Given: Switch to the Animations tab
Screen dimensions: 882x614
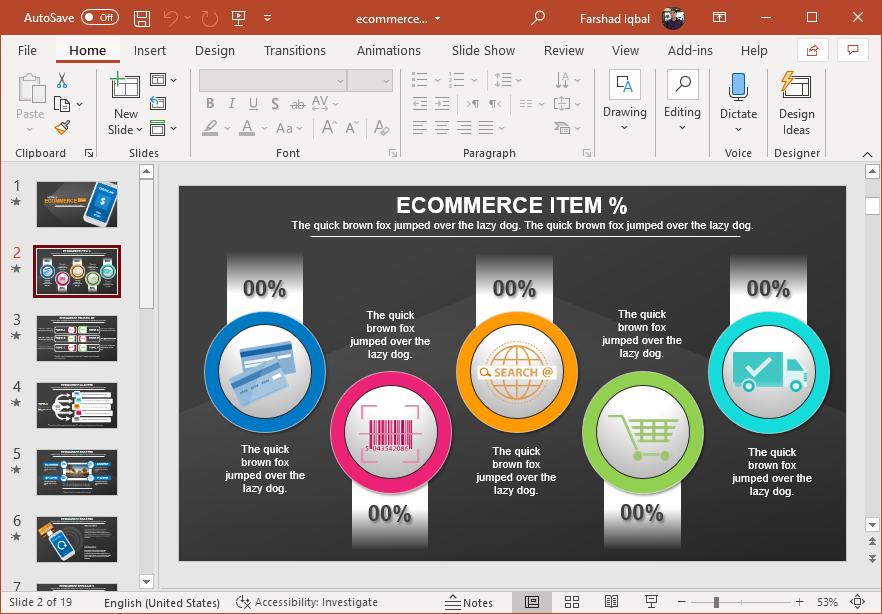Looking at the screenshot, I should point(388,50).
